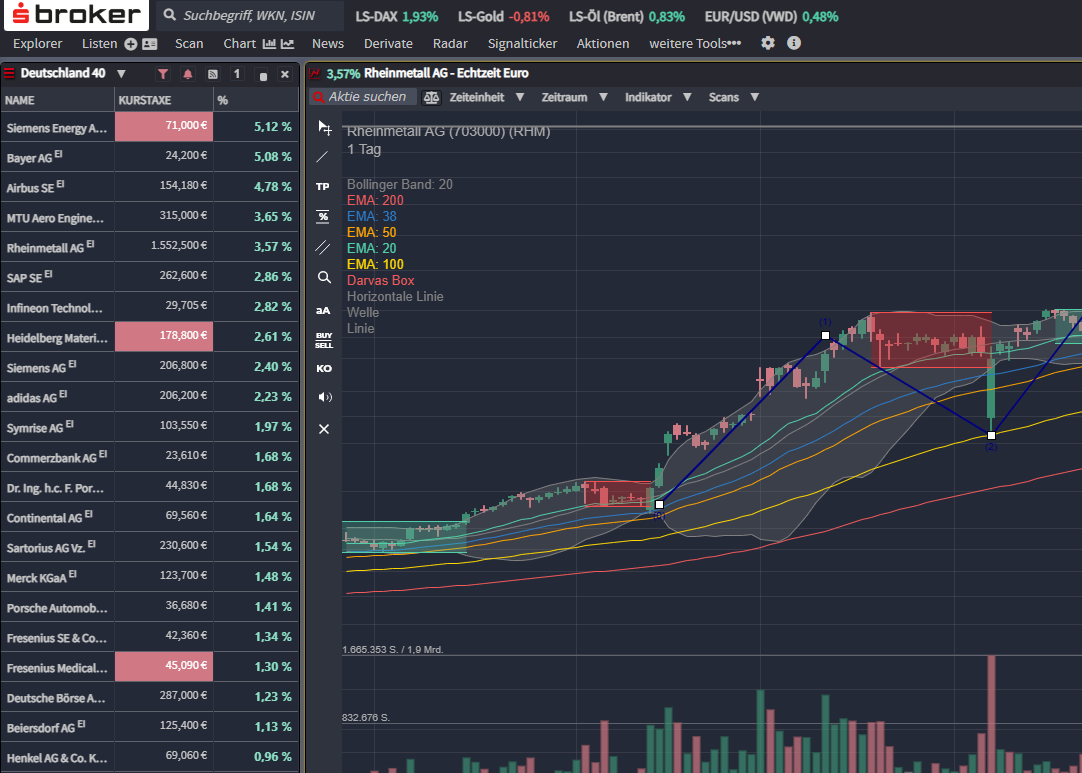
Task: Click the LS-DAX ticker quote
Action: [397, 17]
